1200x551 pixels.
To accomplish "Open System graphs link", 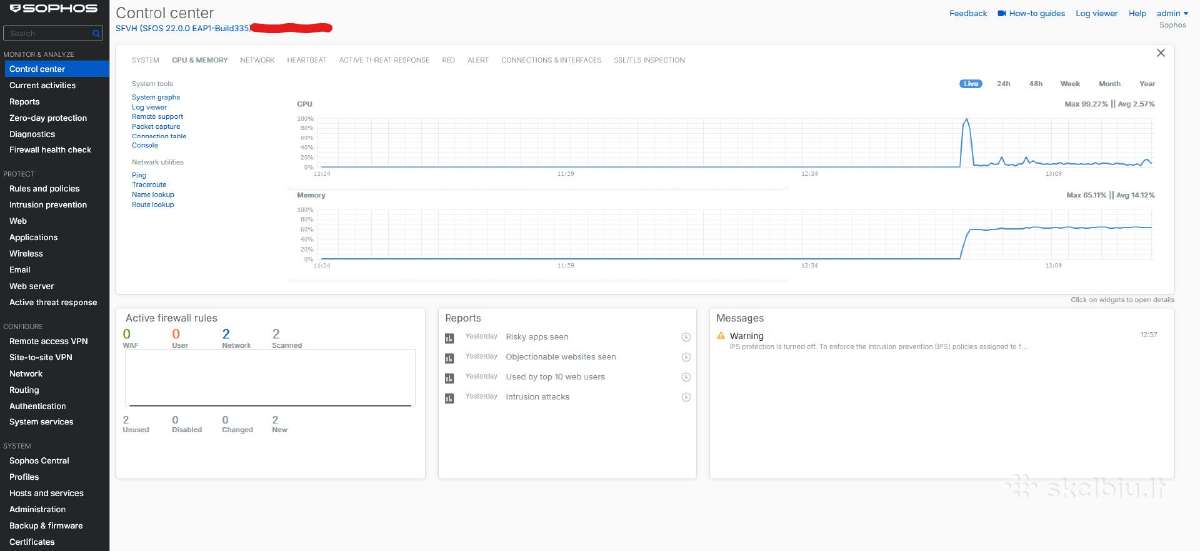I will (x=156, y=98).
